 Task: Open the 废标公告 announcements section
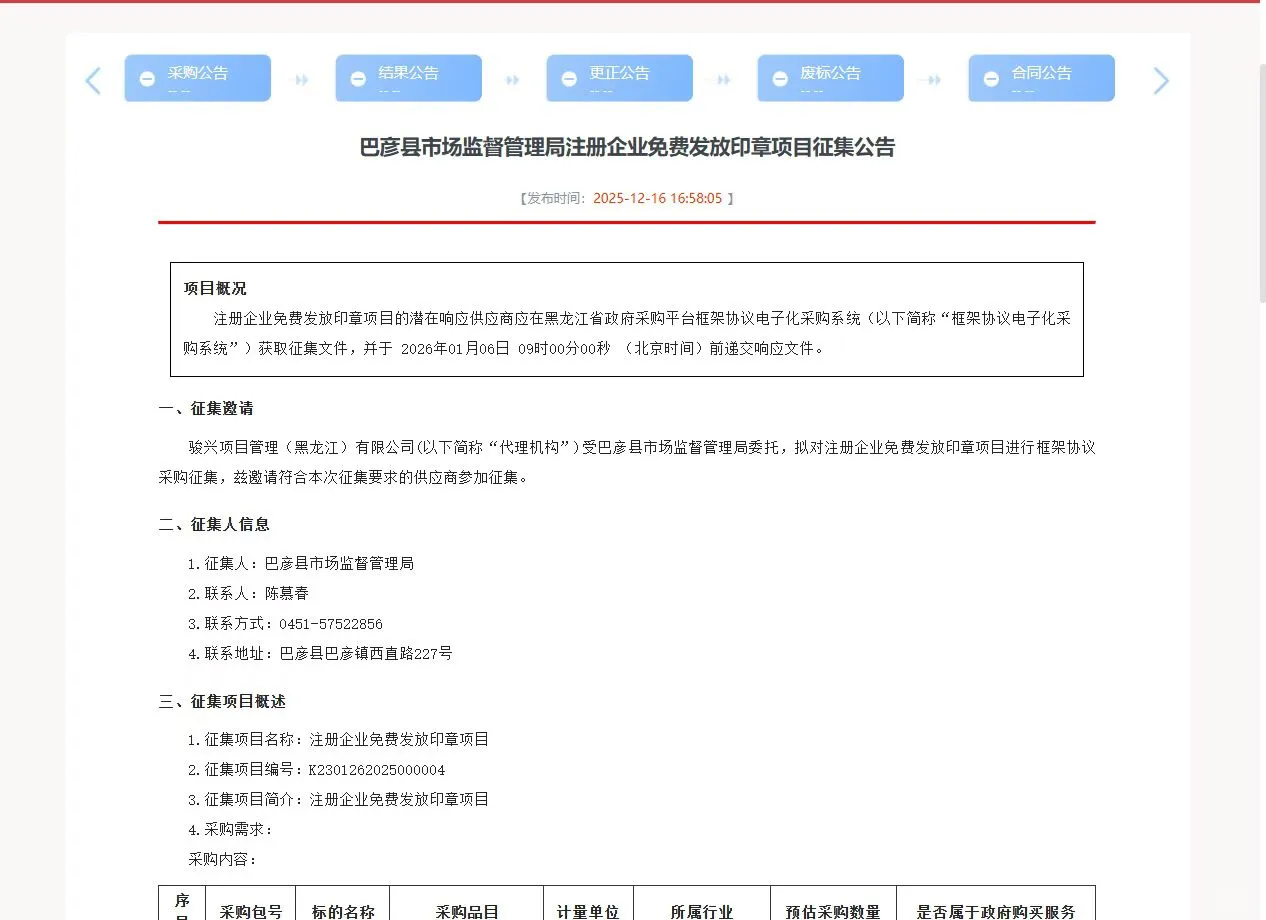pyautogui.click(x=830, y=77)
